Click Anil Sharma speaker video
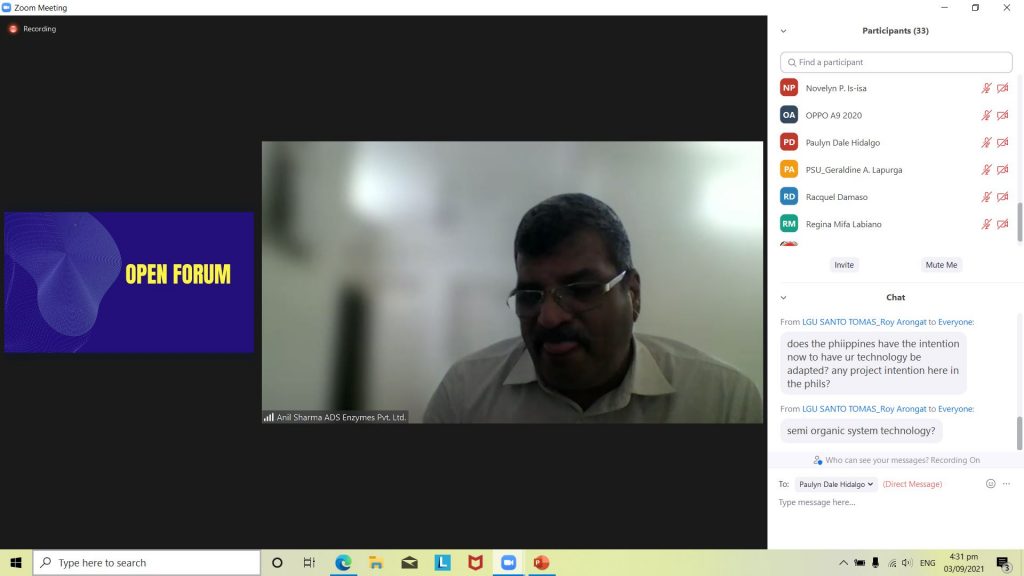 click(x=512, y=282)
